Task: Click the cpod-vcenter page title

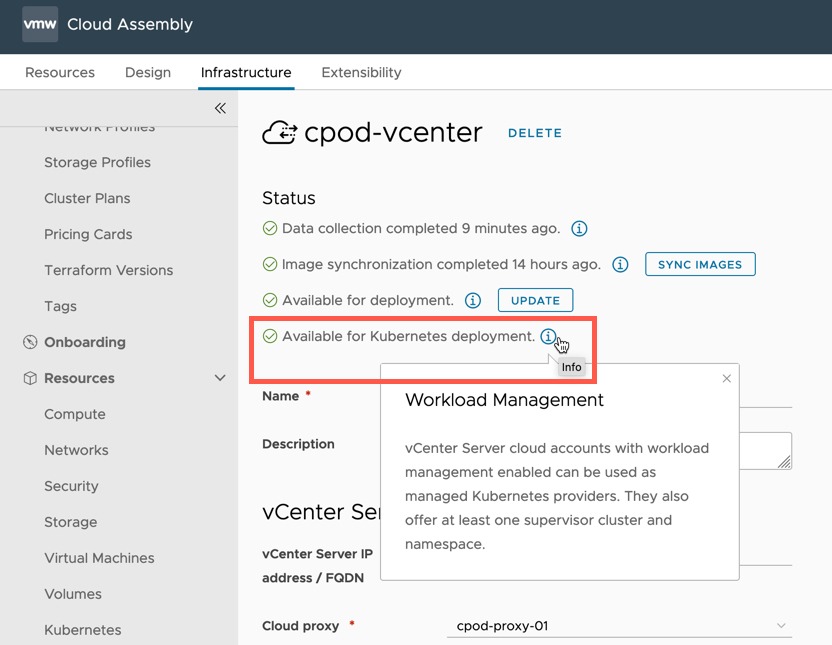Action: point(393,133)
